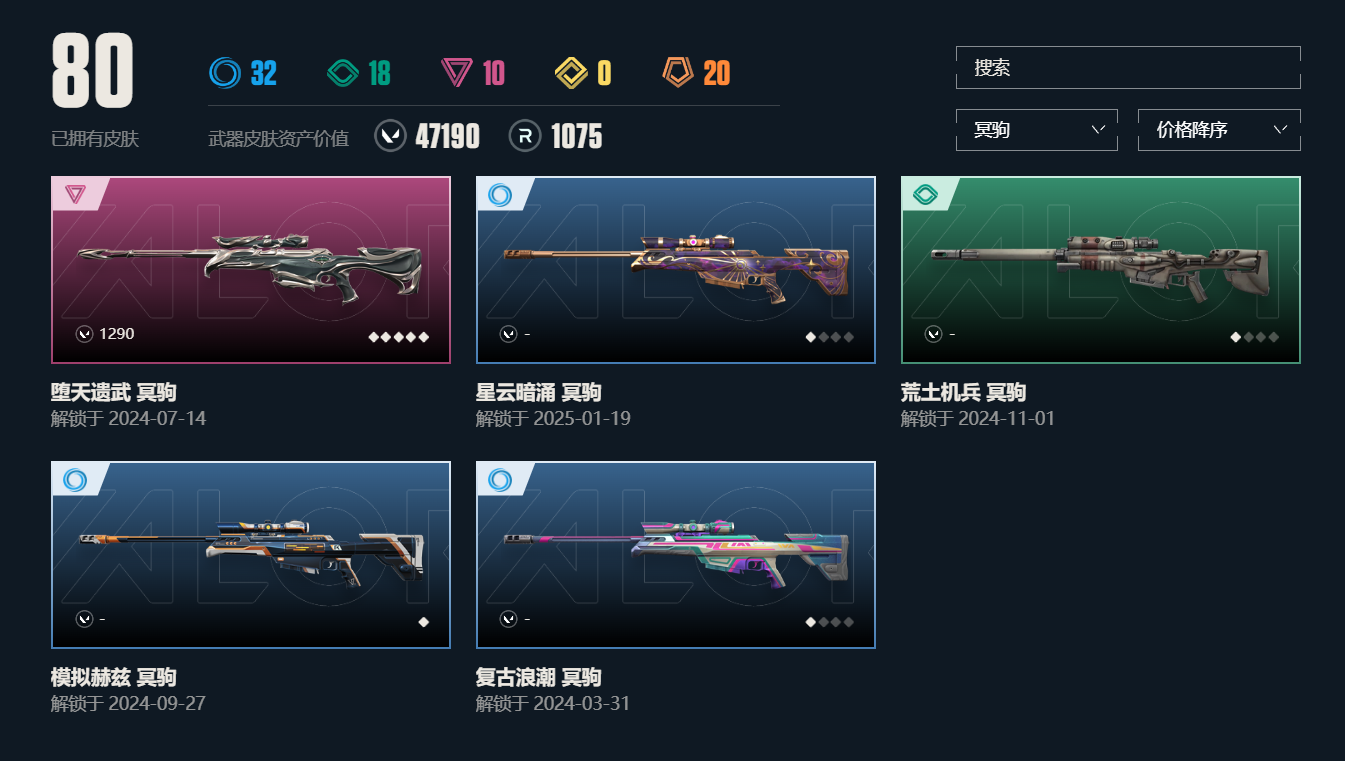
Task: Click the green Deluxe tier icon showing 18
Action: tap(343, 73)
